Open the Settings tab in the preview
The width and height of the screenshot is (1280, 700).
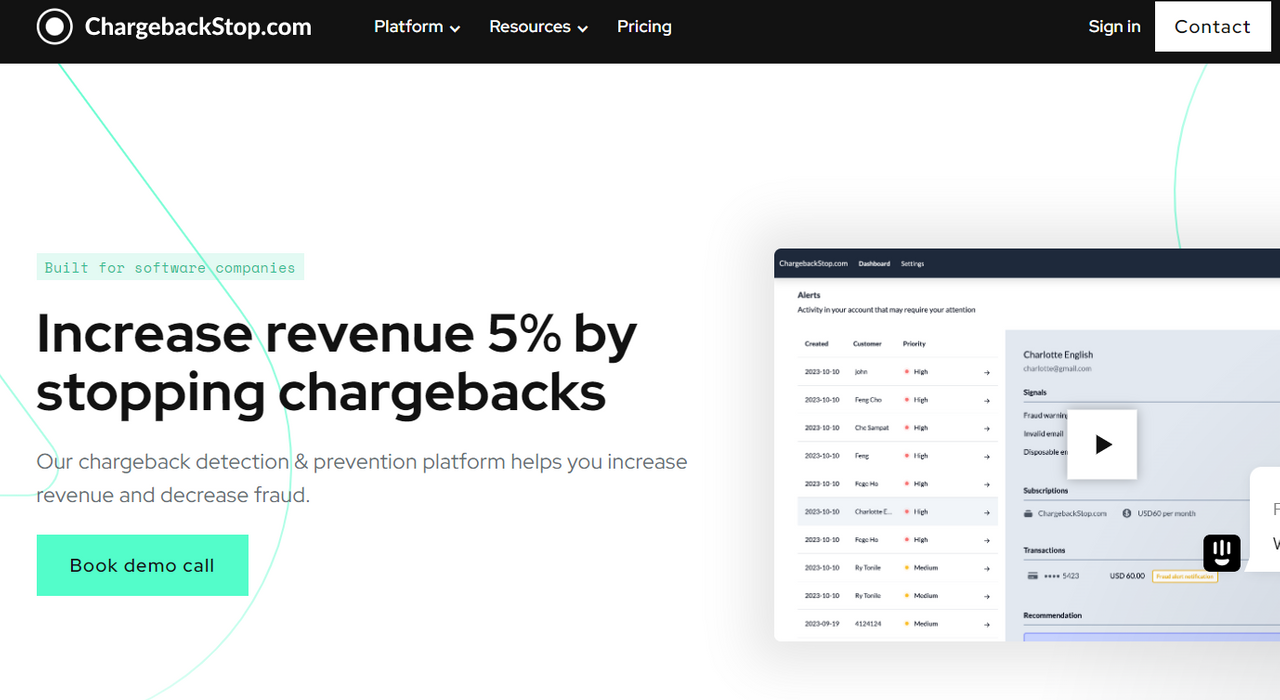912,264
